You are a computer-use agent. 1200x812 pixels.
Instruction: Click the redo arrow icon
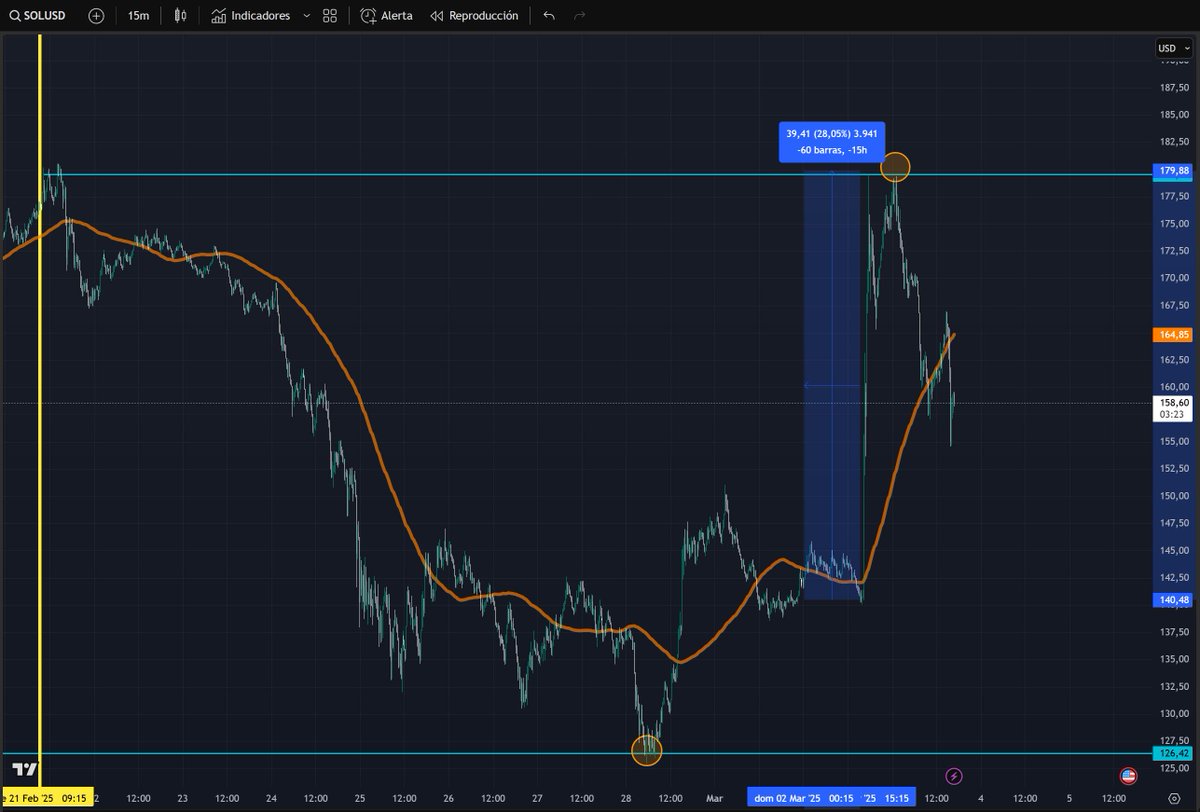point(580,16)
